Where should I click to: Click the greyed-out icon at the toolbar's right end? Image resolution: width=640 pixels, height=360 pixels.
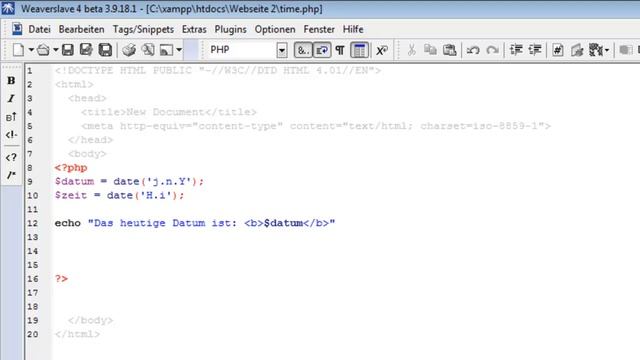click(626, 50)
